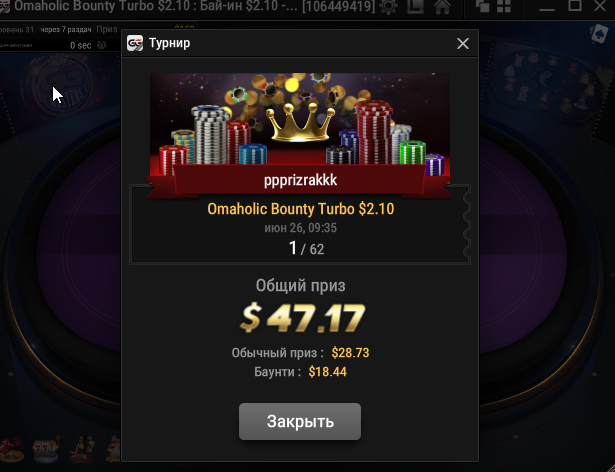Open the slot machine 777 game icon
Image resolution: width=615 pixels, height=472 pixels.
click(x=46, y=449)
